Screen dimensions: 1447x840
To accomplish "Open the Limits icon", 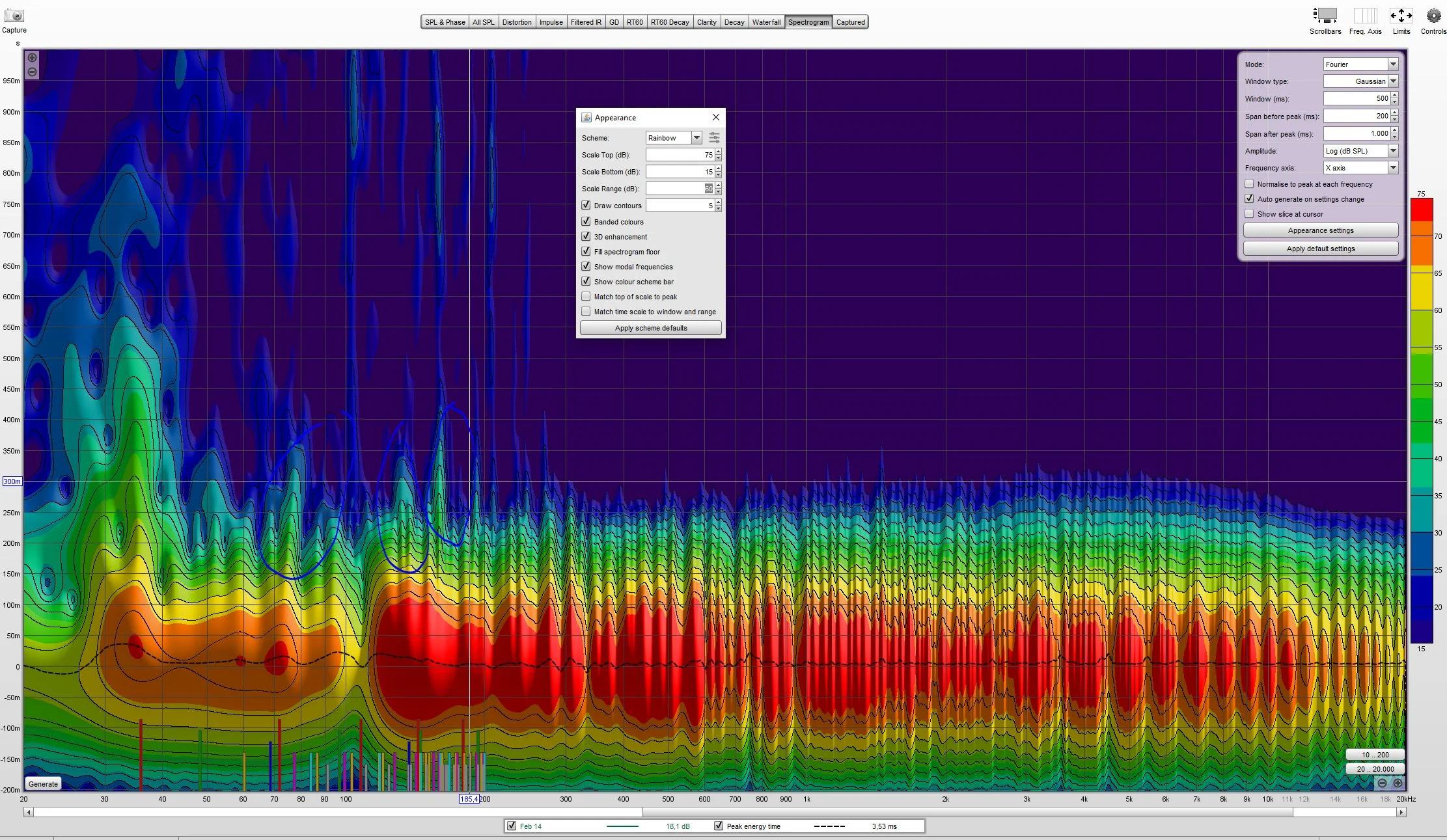I will pyautogui.click(x=1401, y=16).
